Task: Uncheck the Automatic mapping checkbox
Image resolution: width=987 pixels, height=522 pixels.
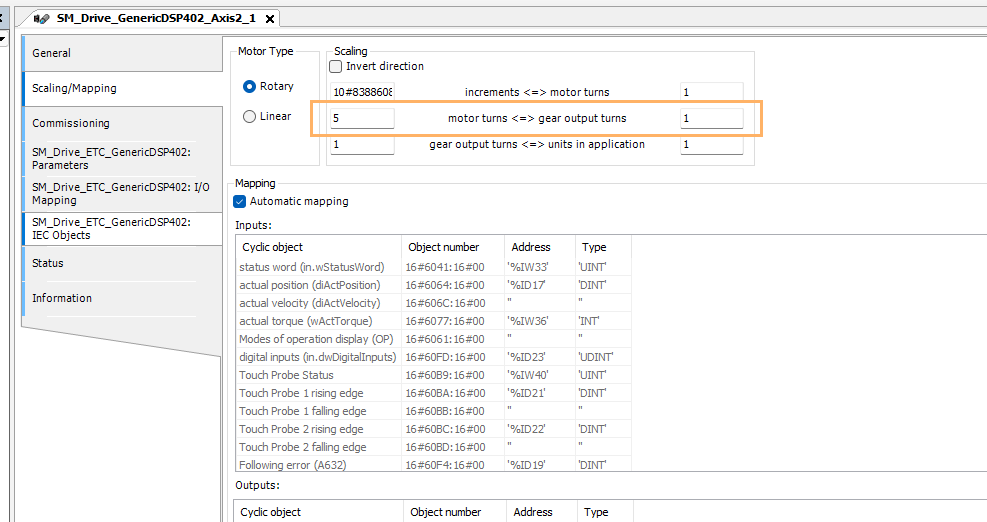Action: tap(240, 201)
